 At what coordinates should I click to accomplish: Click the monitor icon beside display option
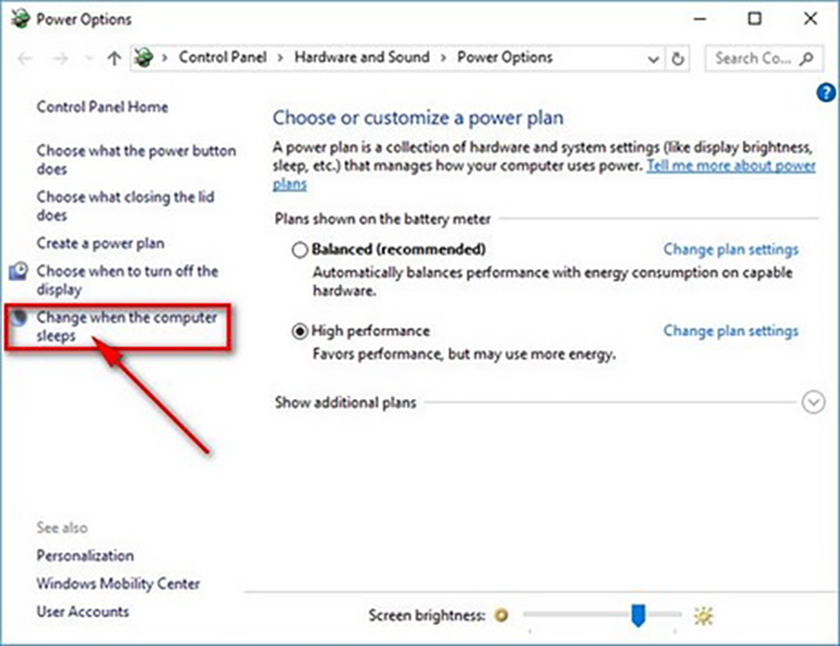(x=19, y=272)
